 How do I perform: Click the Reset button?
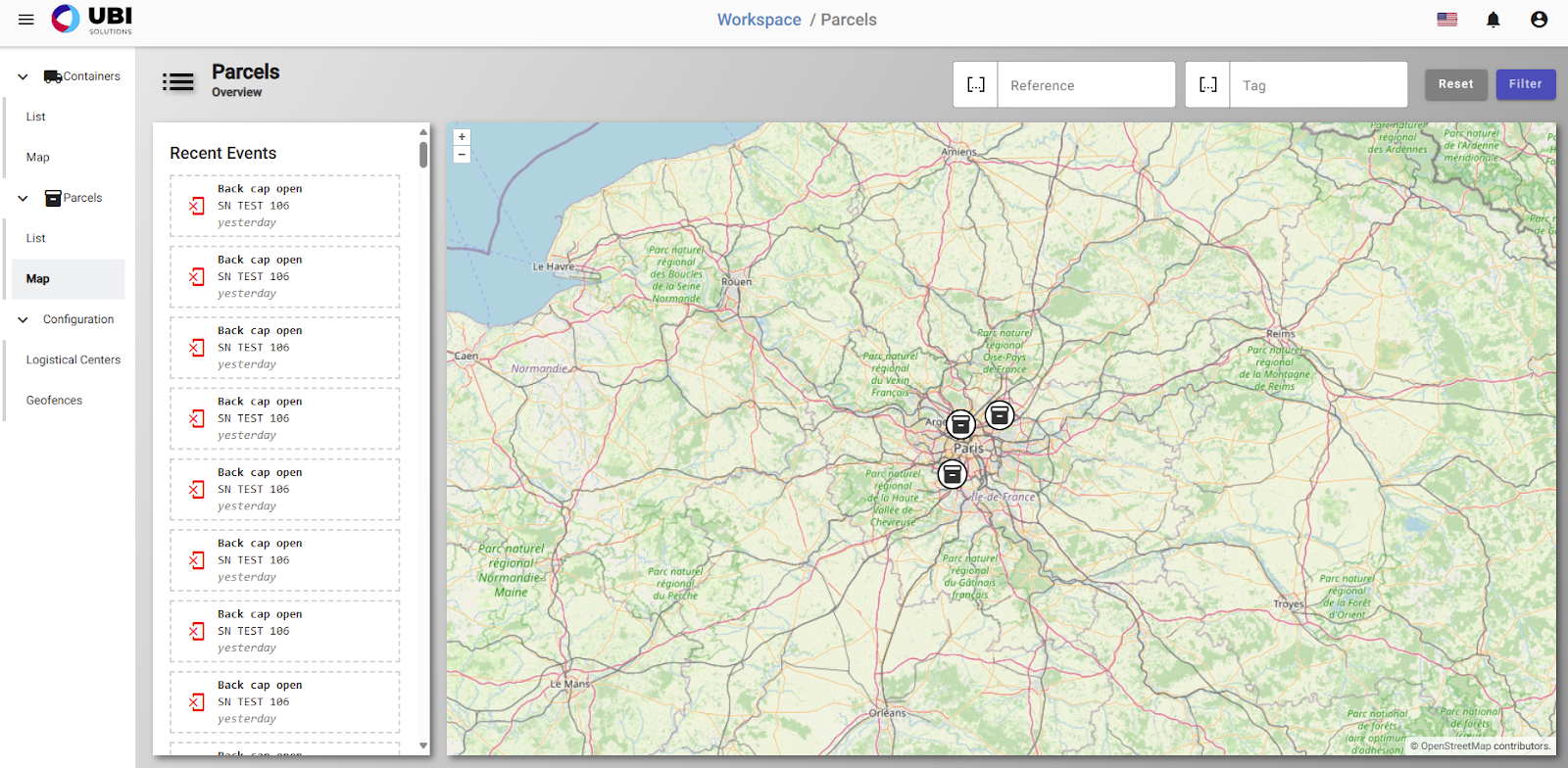tap(1456, 84)
